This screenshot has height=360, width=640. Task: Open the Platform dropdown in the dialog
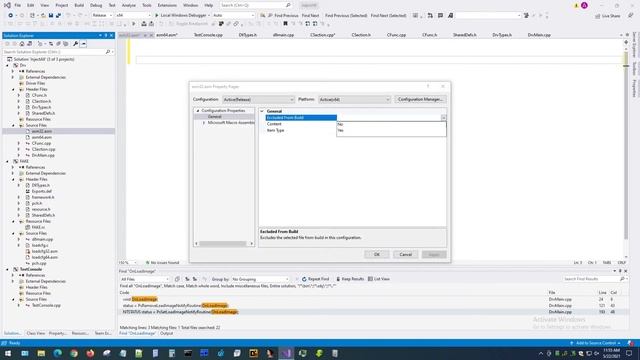[354, 100]
